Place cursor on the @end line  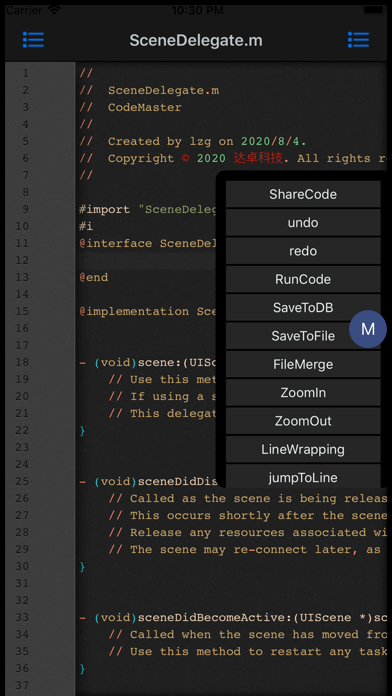(94, 277)
